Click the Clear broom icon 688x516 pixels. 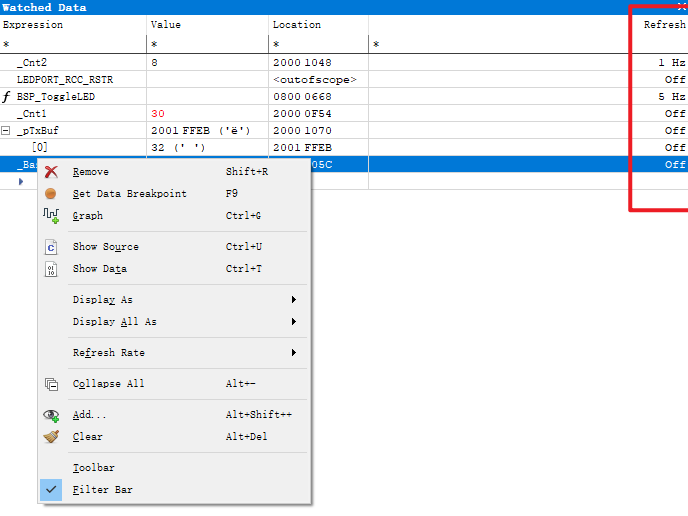point(51,437)
